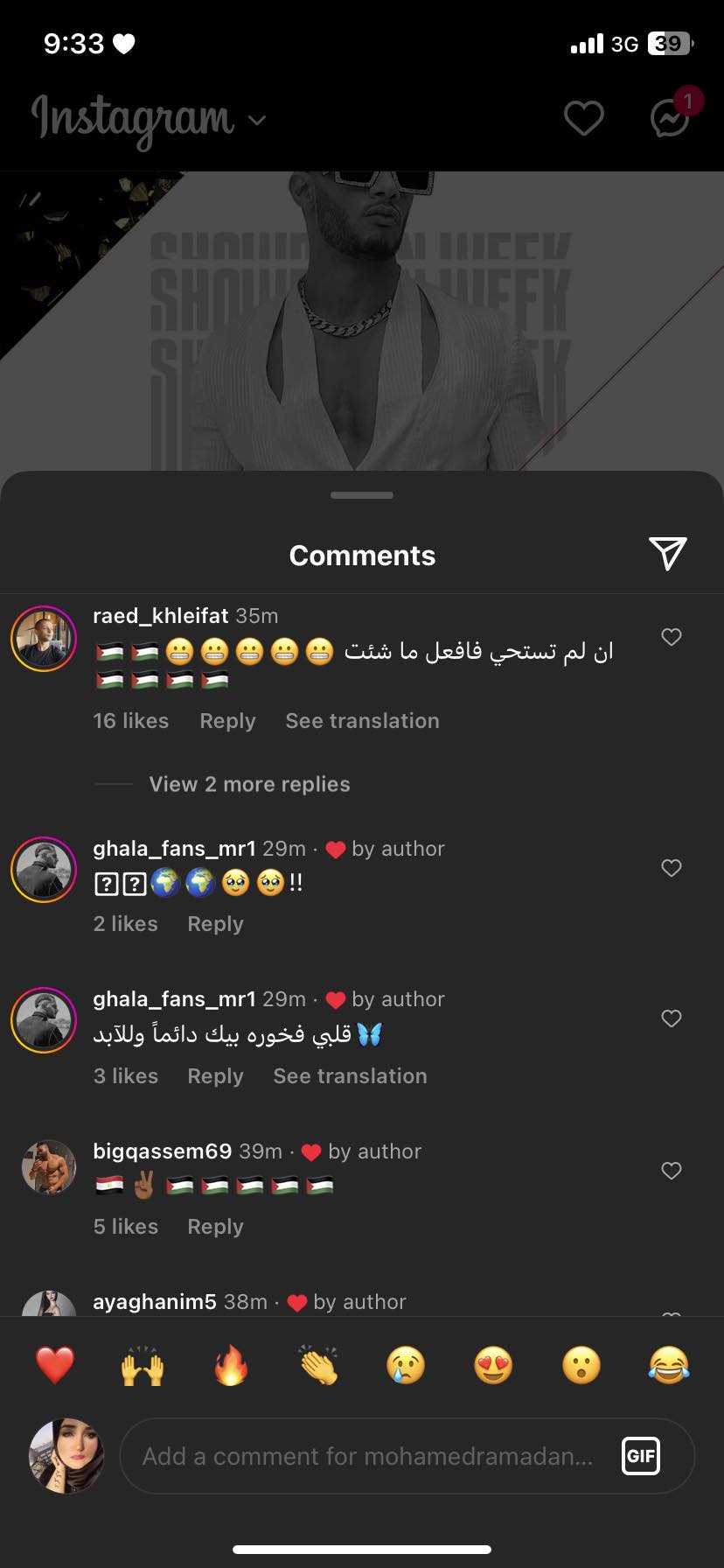
Task: Reply to raed_khleifat's comment
Action: click(x=227, y=721)
